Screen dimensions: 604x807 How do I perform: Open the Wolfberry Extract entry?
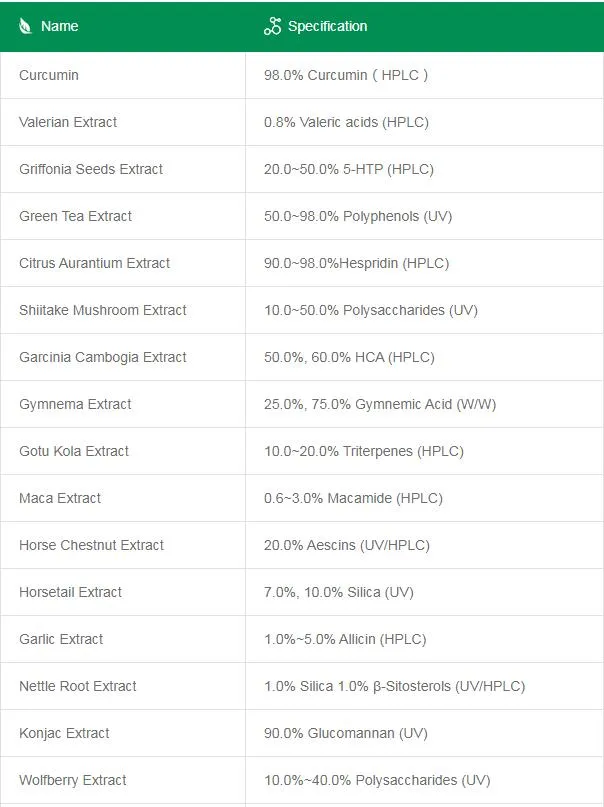coord(73,780)
